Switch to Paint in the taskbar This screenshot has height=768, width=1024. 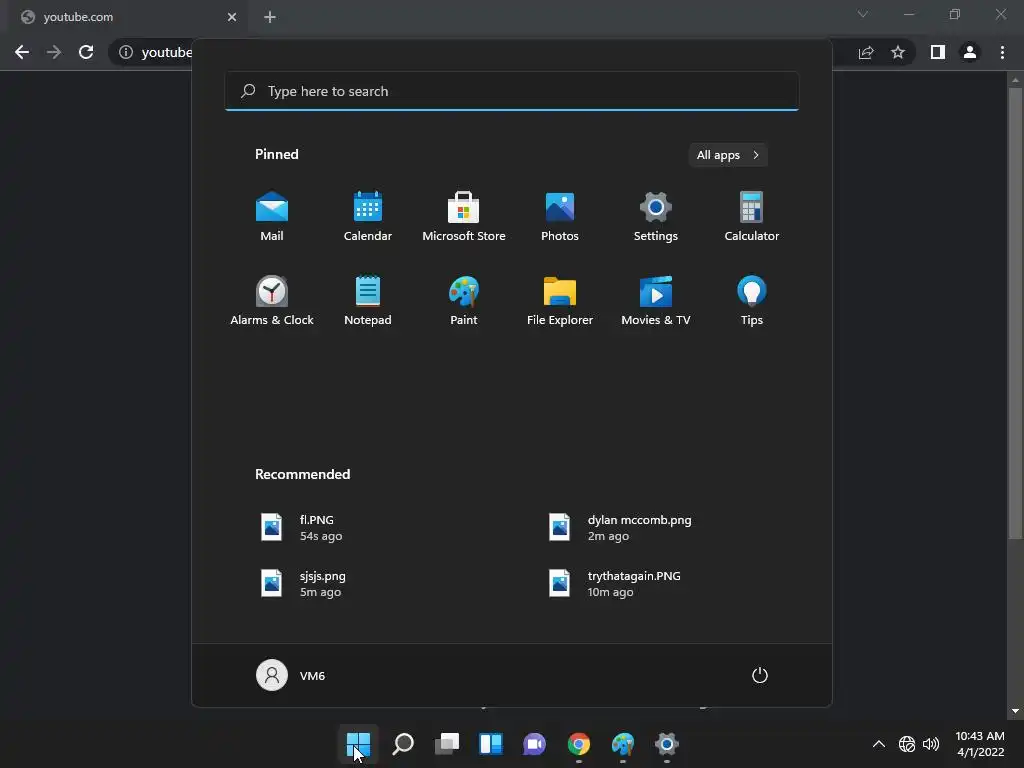coord(622,744)
